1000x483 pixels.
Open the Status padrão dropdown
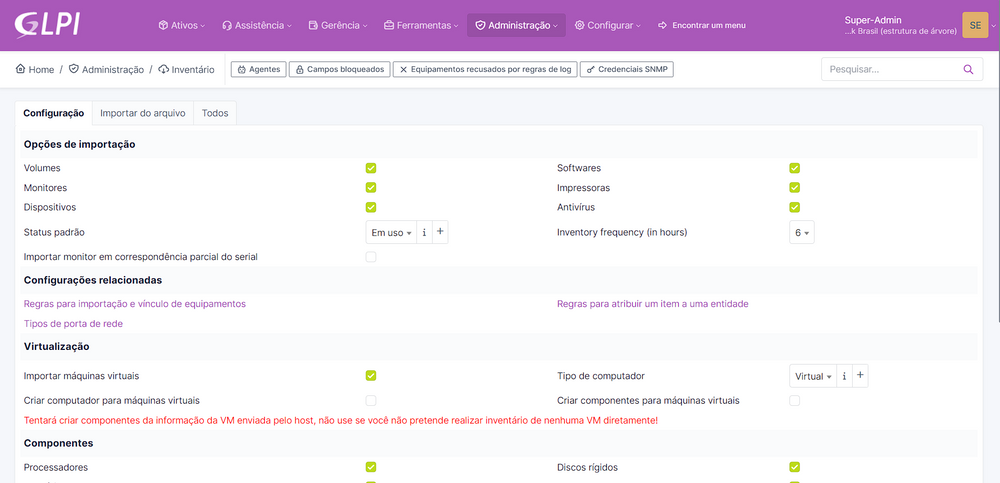point(391,232)
